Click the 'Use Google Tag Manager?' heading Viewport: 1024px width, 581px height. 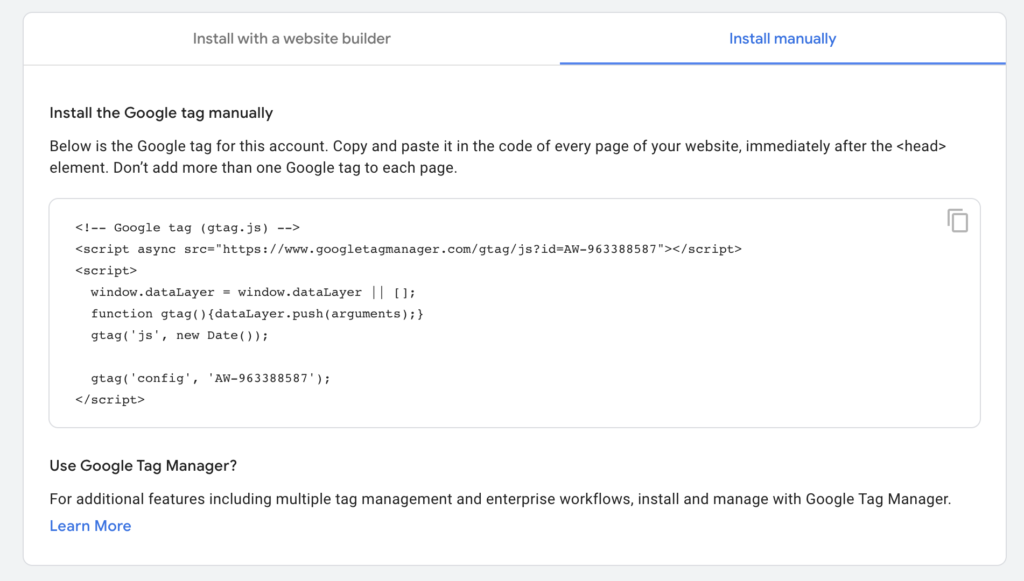(143, 465)
